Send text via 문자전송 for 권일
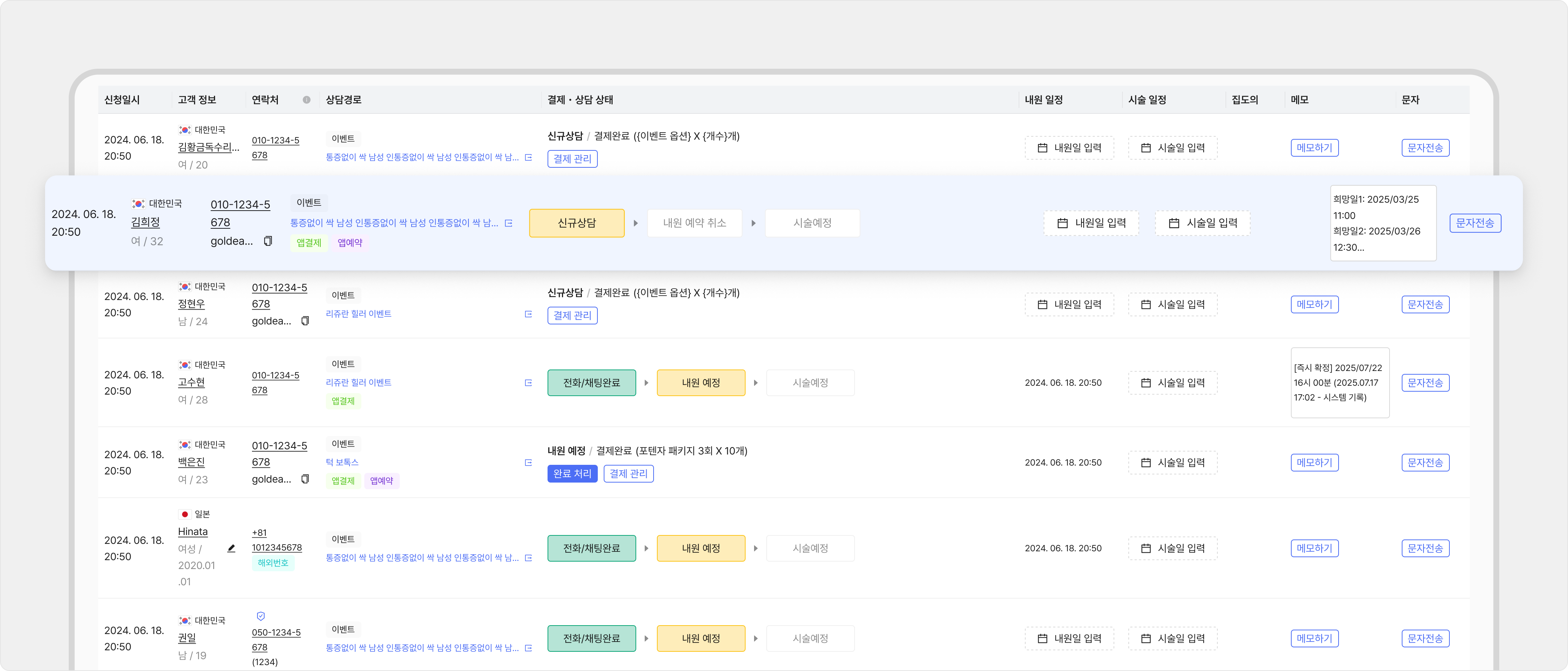This screenshot has width=1568, height=671. [1425, 639]
